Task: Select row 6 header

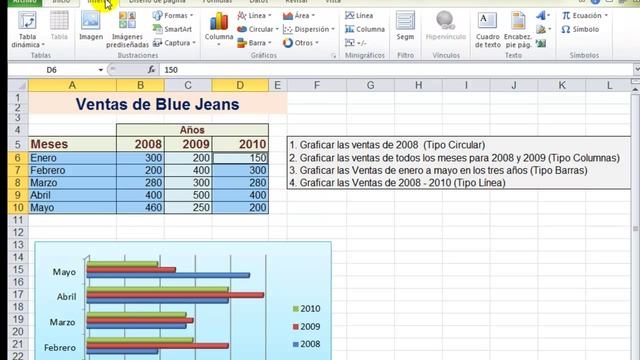Action: pos(18,158)
